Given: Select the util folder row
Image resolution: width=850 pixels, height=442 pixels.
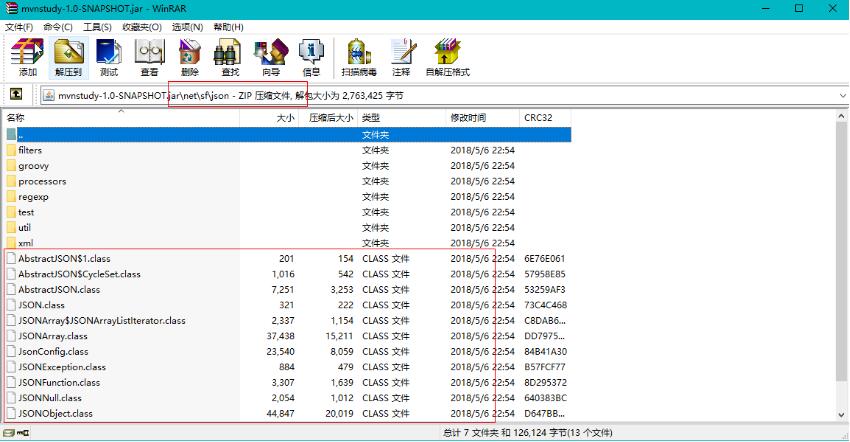Looking at the screenshot, I should coord(288,228).
